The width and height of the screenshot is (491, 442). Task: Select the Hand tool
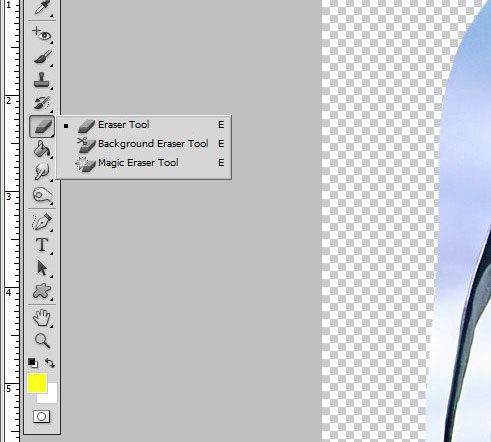[x=42, y=317]
